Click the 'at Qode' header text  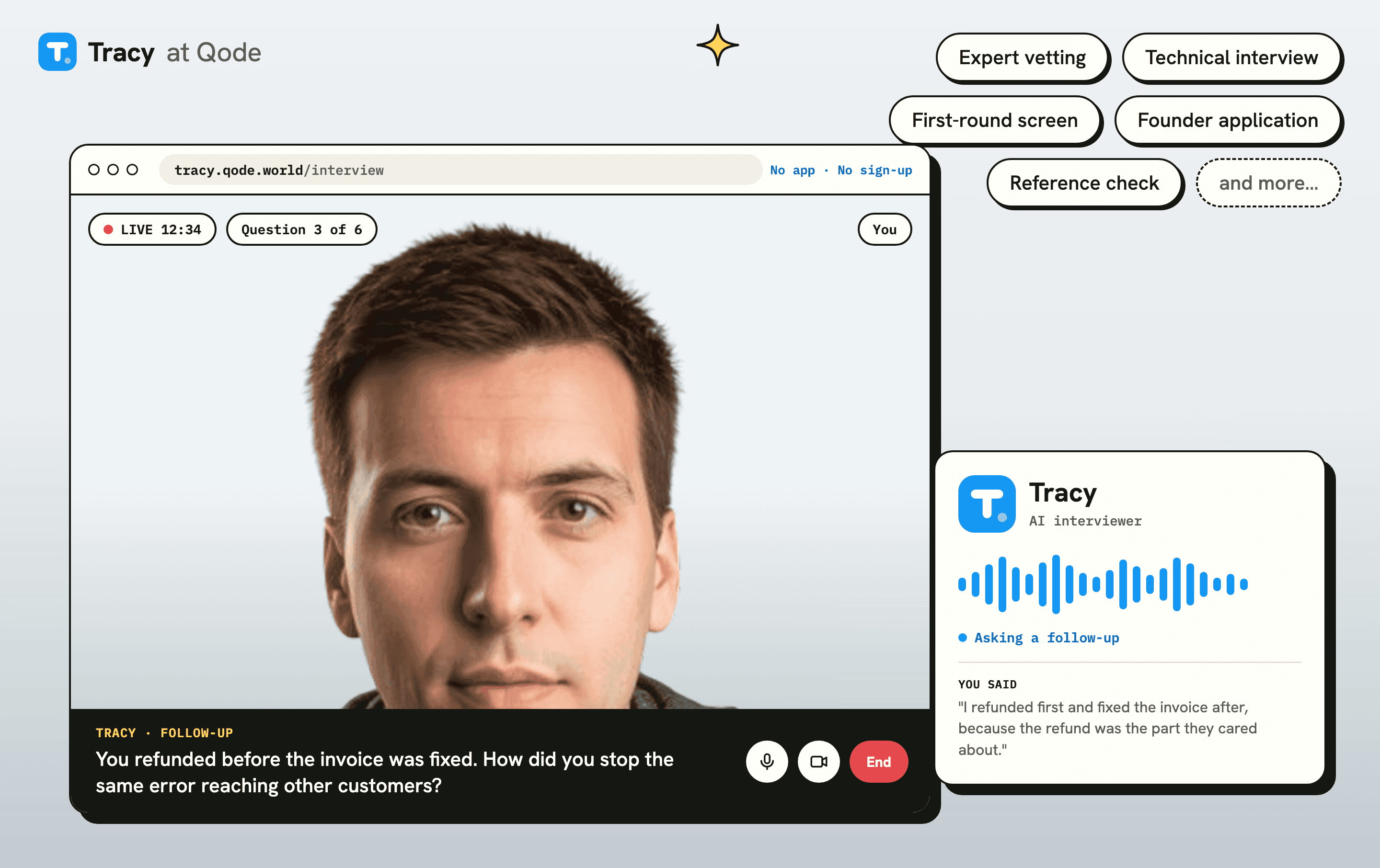[x=214, y=53]
